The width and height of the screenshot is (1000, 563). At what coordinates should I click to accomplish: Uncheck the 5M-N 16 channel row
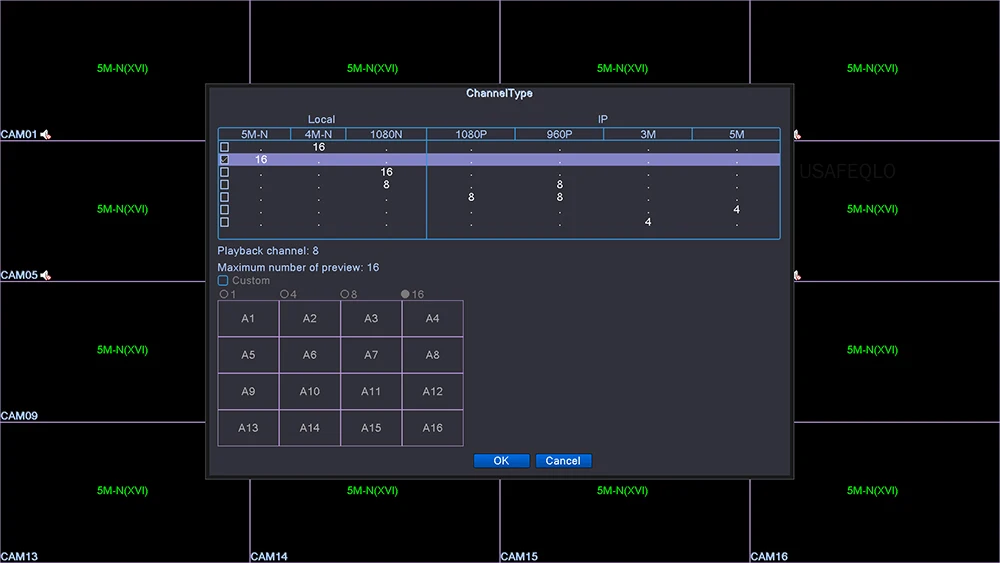[x=224, y=159]
